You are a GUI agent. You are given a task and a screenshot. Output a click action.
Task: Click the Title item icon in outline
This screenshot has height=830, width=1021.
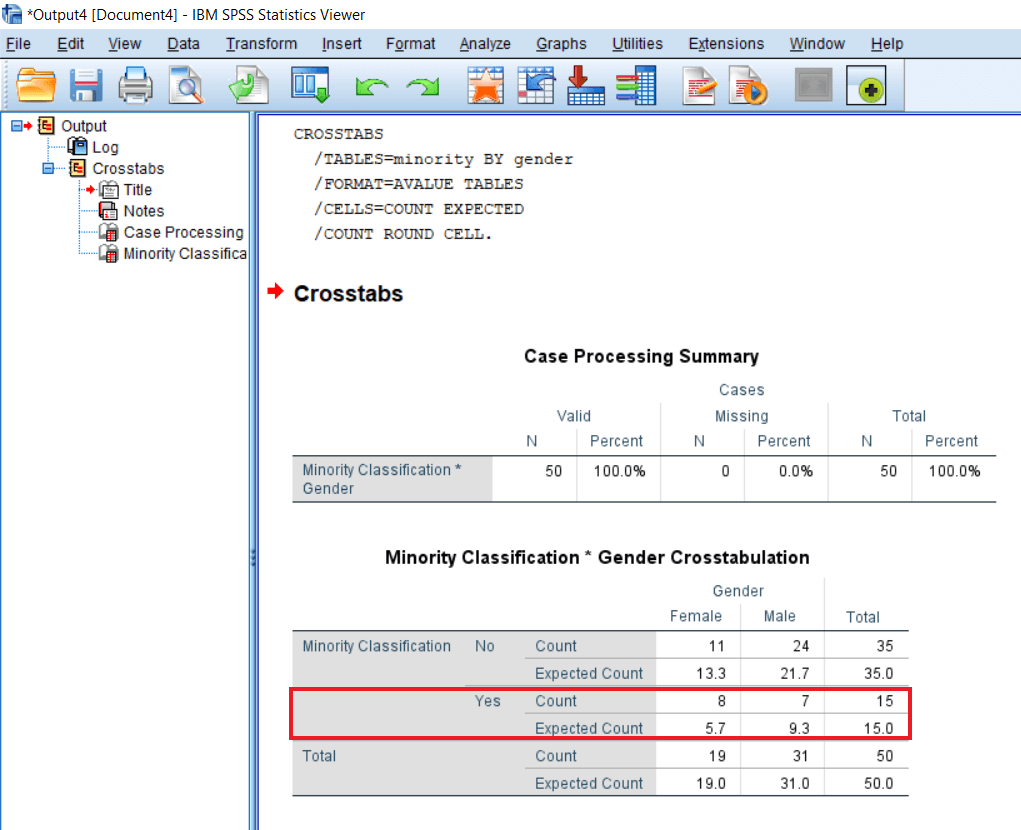tap(109, 189)
